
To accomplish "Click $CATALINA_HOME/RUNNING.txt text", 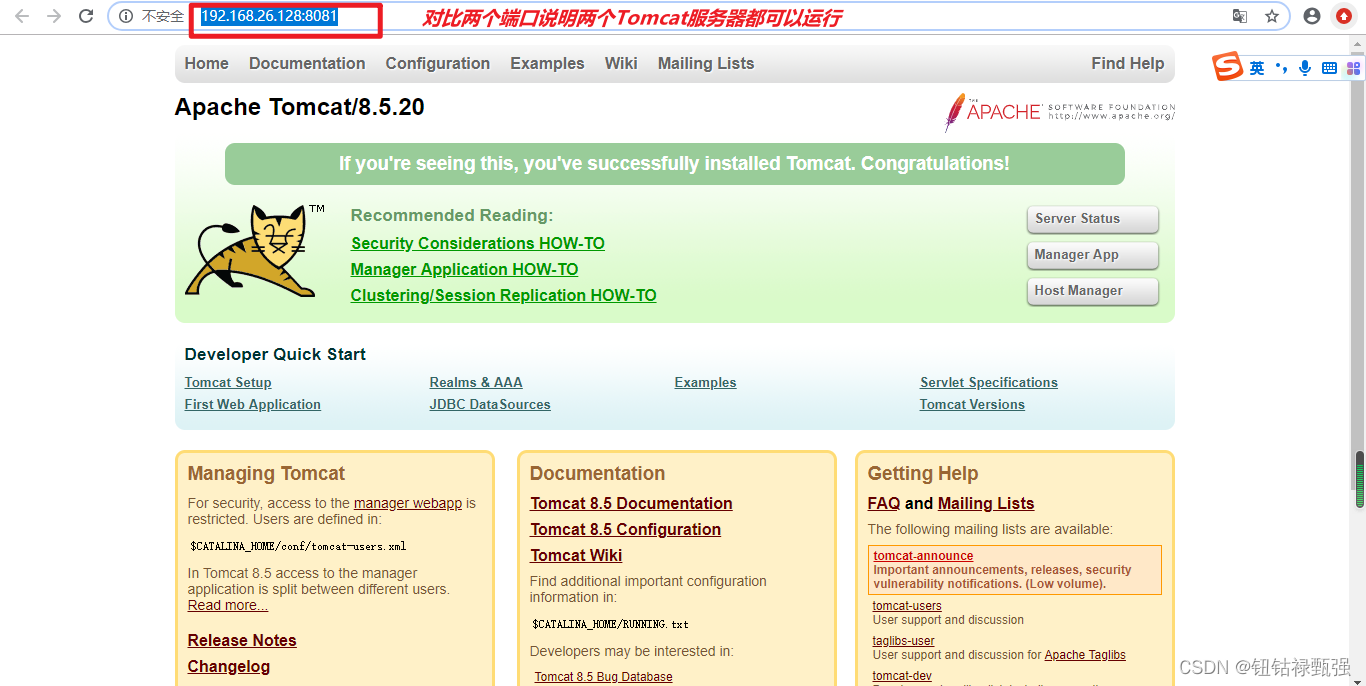I will [x=610, y=624].
